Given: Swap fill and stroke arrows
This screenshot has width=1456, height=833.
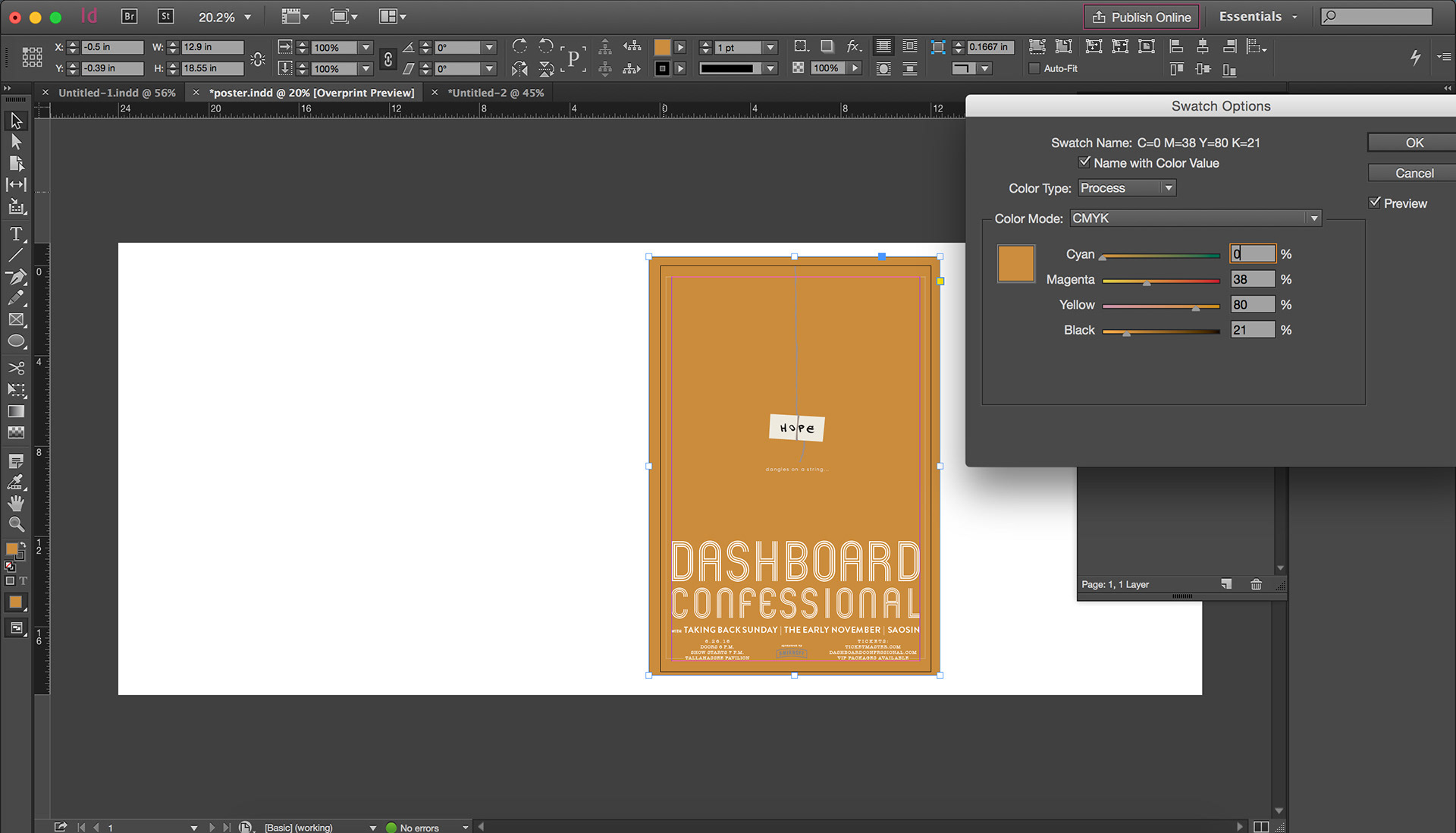Looking at the screenshot, I should [x=23, y=546].
